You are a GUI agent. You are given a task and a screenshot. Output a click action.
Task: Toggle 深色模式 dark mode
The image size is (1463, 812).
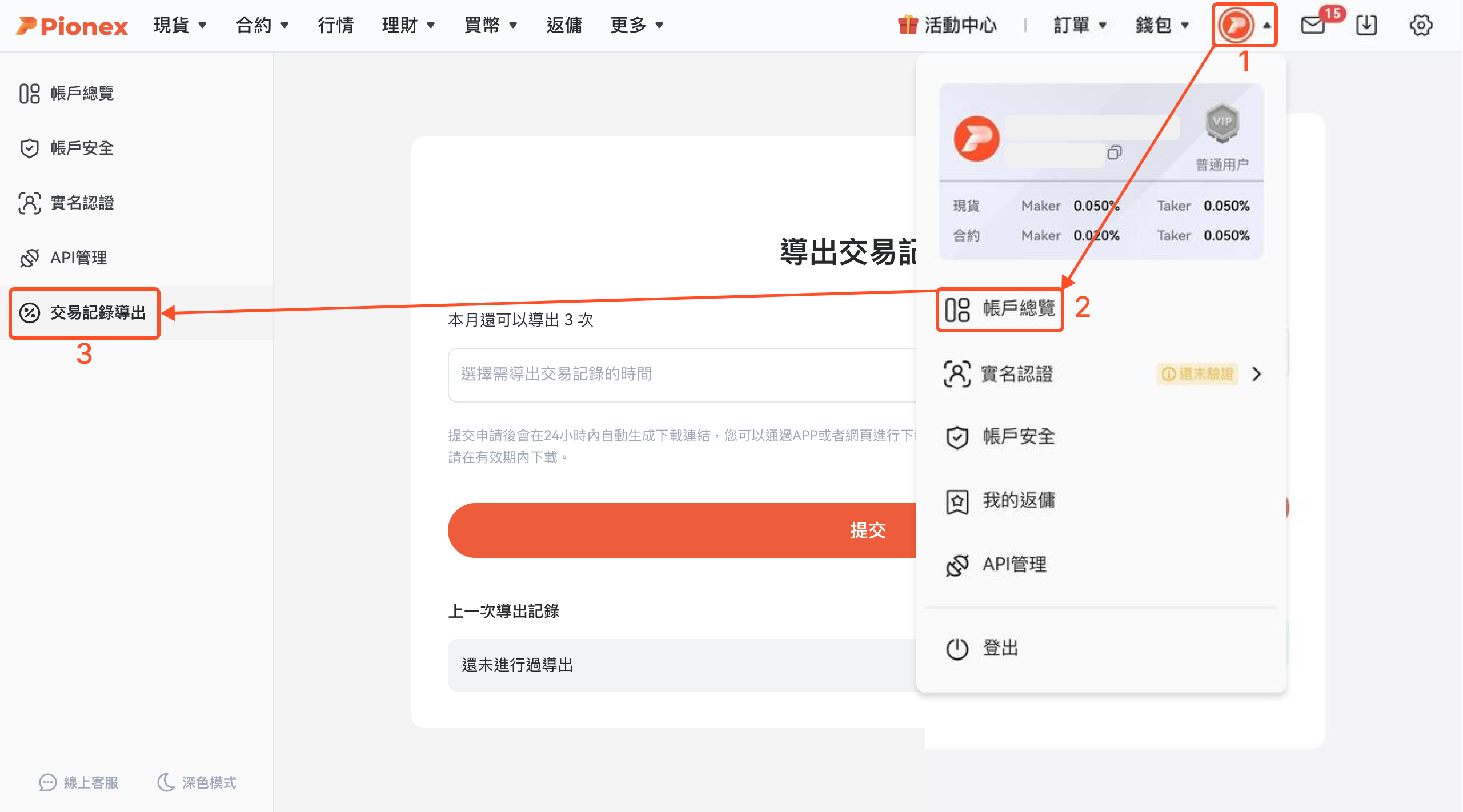[x=197, y=782]
